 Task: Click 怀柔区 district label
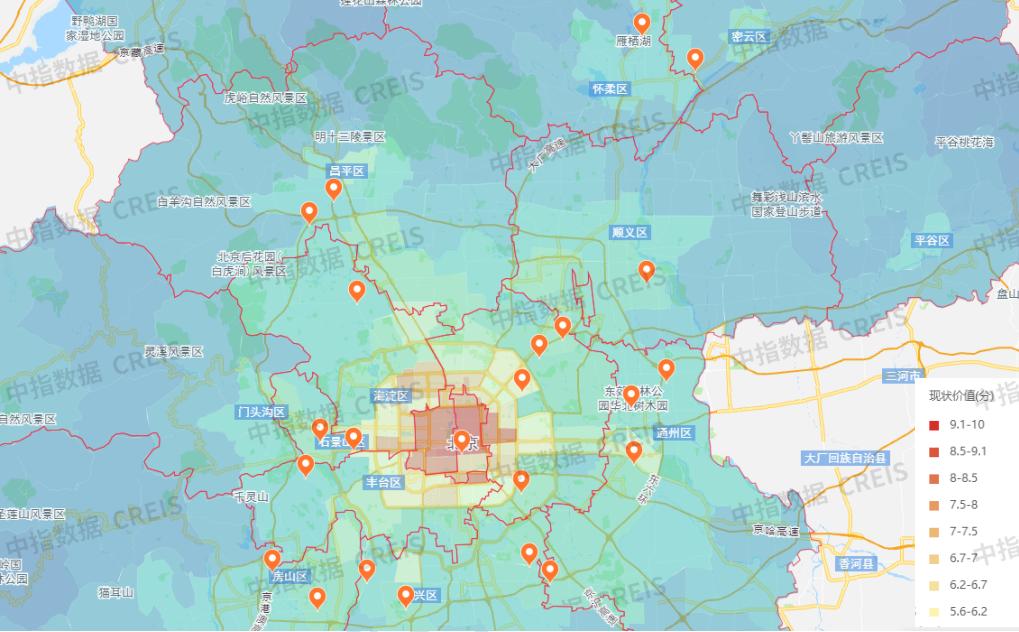(610, 89)
